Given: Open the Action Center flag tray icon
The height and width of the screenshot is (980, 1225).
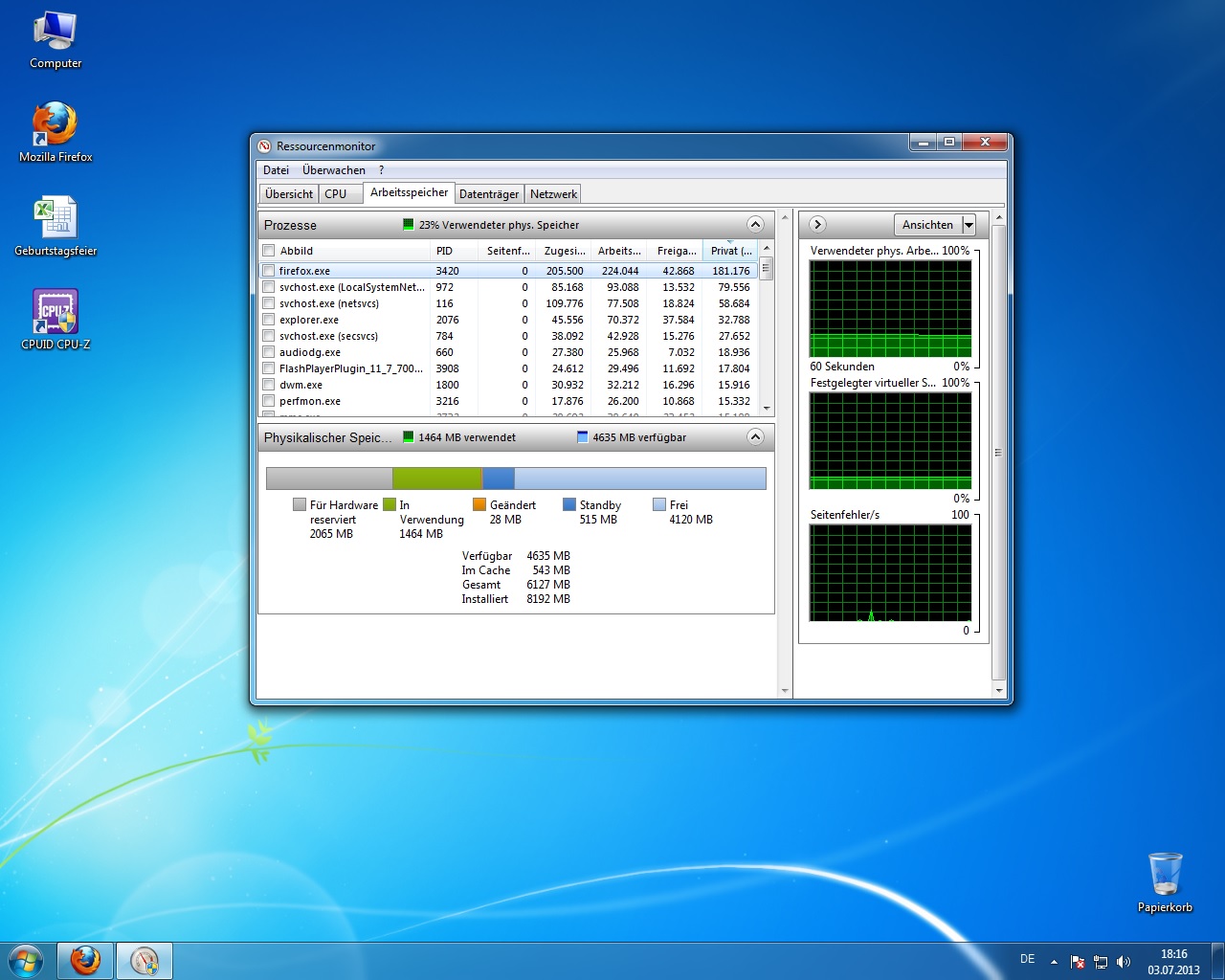Looking at the screenshot, I should pyautogui.click(x=1078, y=962).
